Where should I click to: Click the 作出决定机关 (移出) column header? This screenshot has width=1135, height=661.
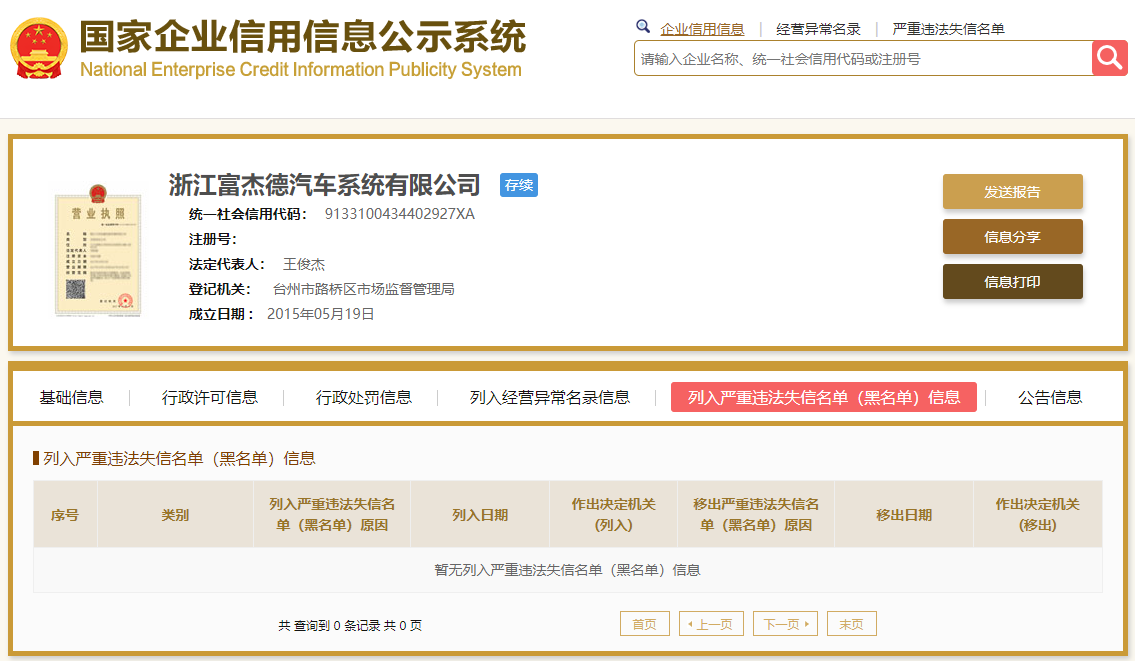tap(1038, 515)
